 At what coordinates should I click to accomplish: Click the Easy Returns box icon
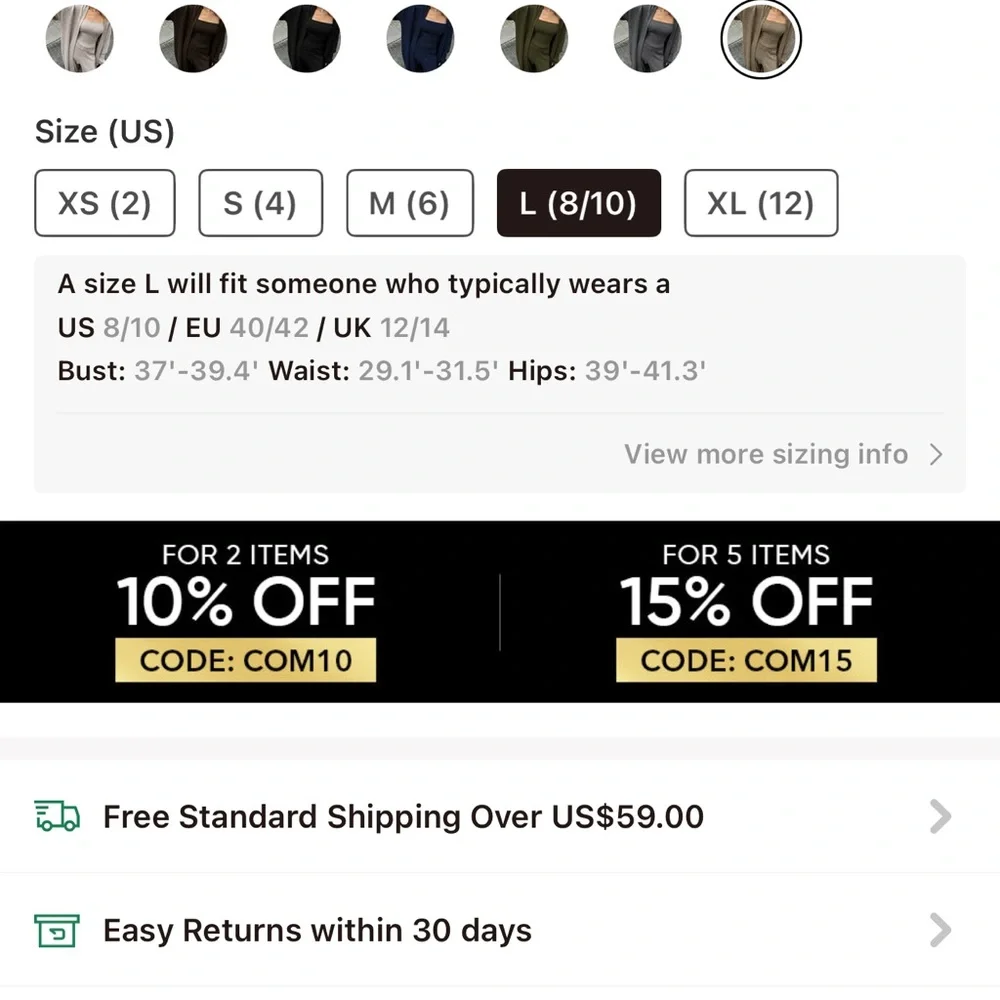click(x=57, y=930)
